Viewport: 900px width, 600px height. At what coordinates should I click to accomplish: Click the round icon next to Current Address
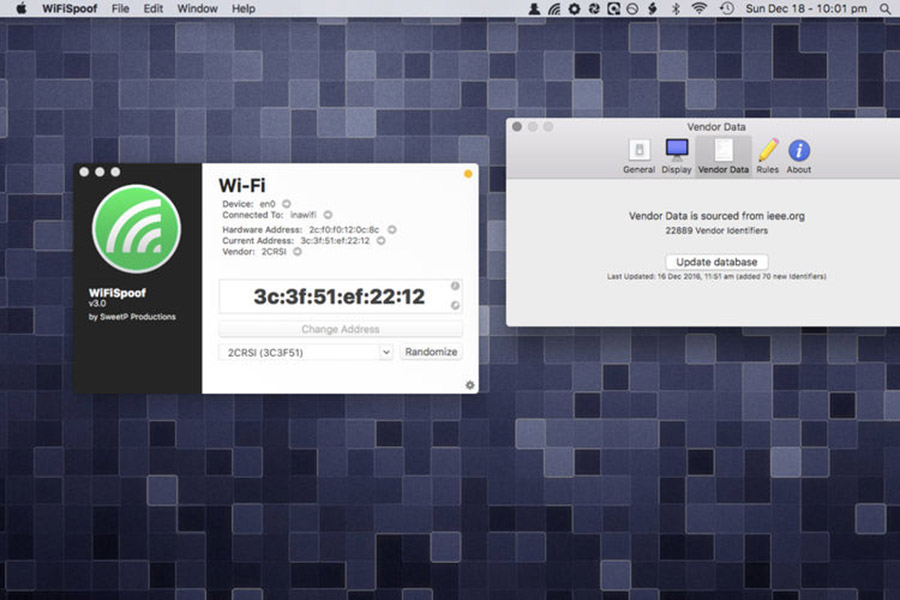point(381,241)
